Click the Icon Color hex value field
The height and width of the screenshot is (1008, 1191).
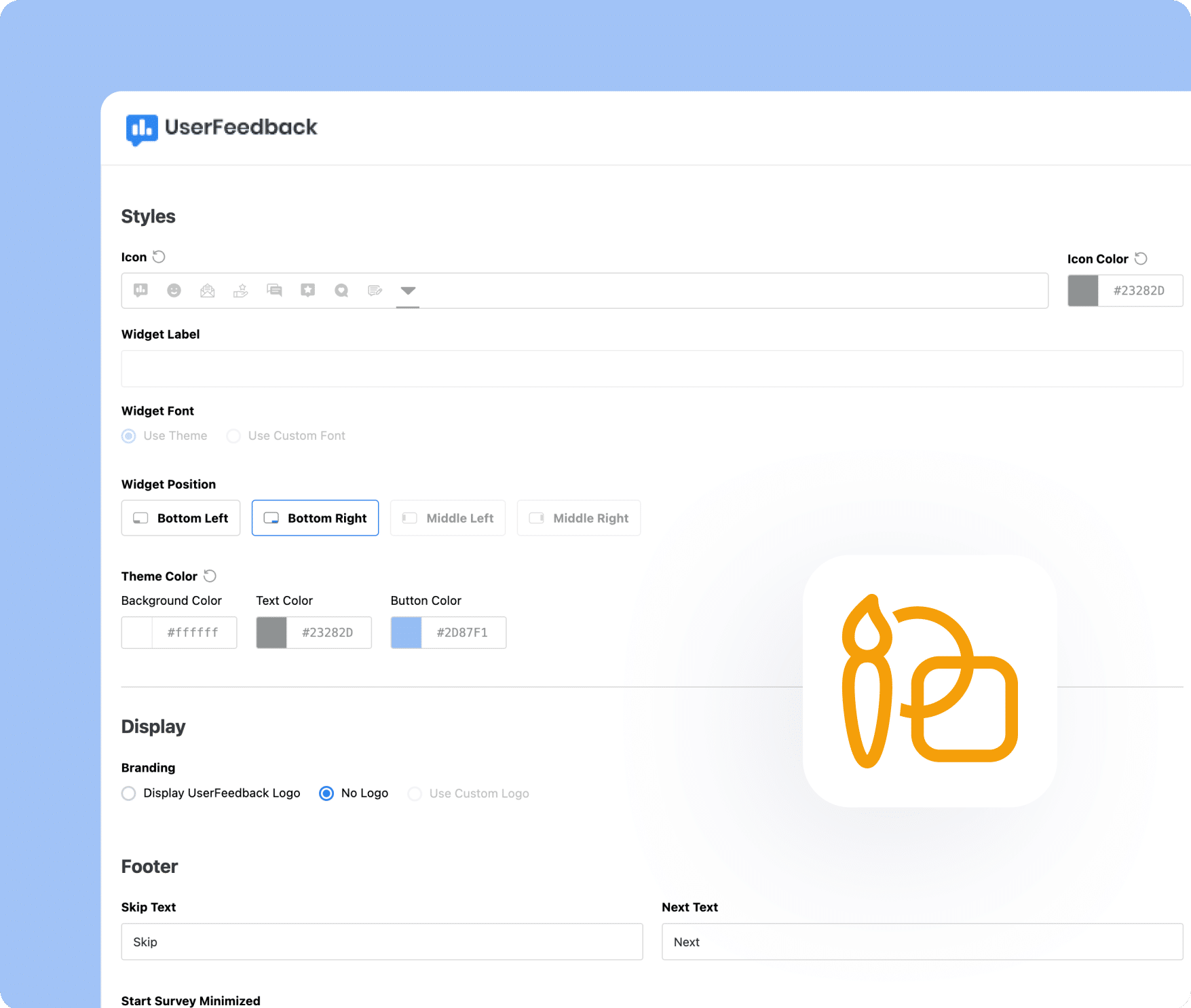(1140, 291)
